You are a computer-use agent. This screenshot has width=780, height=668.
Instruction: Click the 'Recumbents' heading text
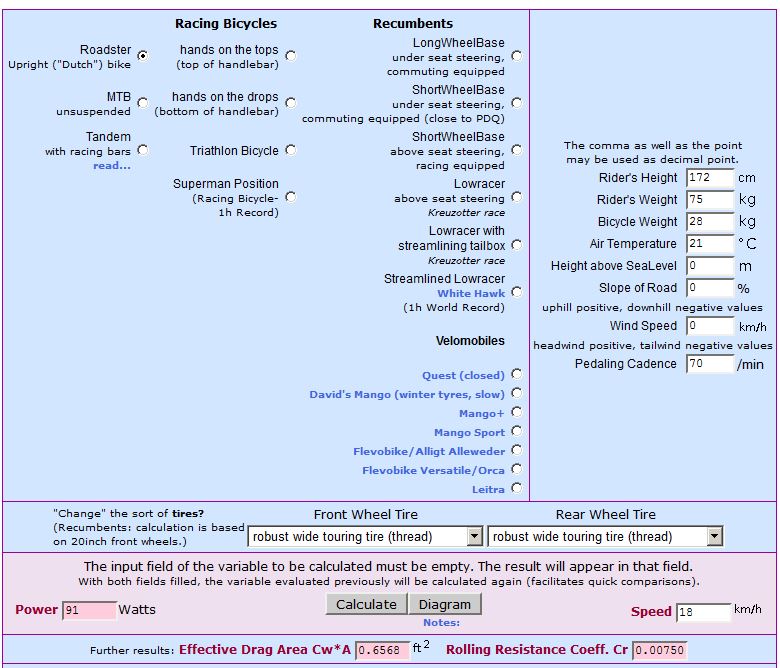point(413,23)
